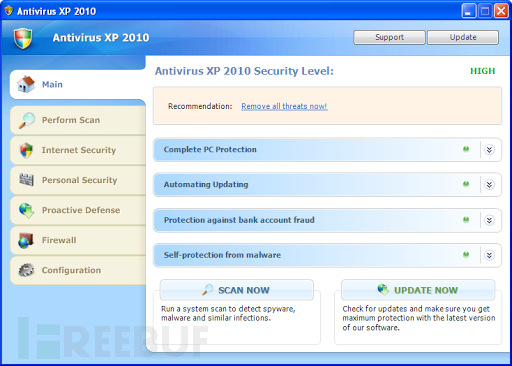
Task: Click the house icon beside Main
Action: coord(26,84)
